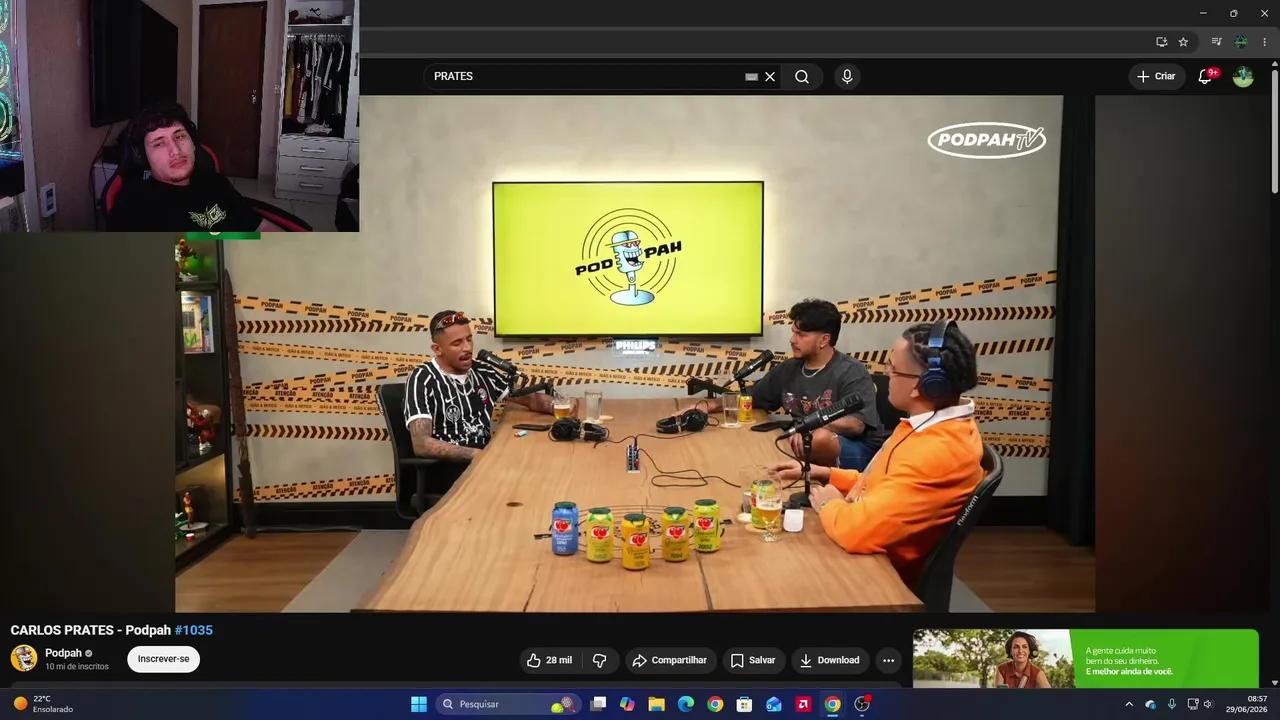The height and width of the screenshot is (720, 1280).
Task: Click the #1035 hashtag link in title
Action: pyautogui.click(x=194, y=630)
